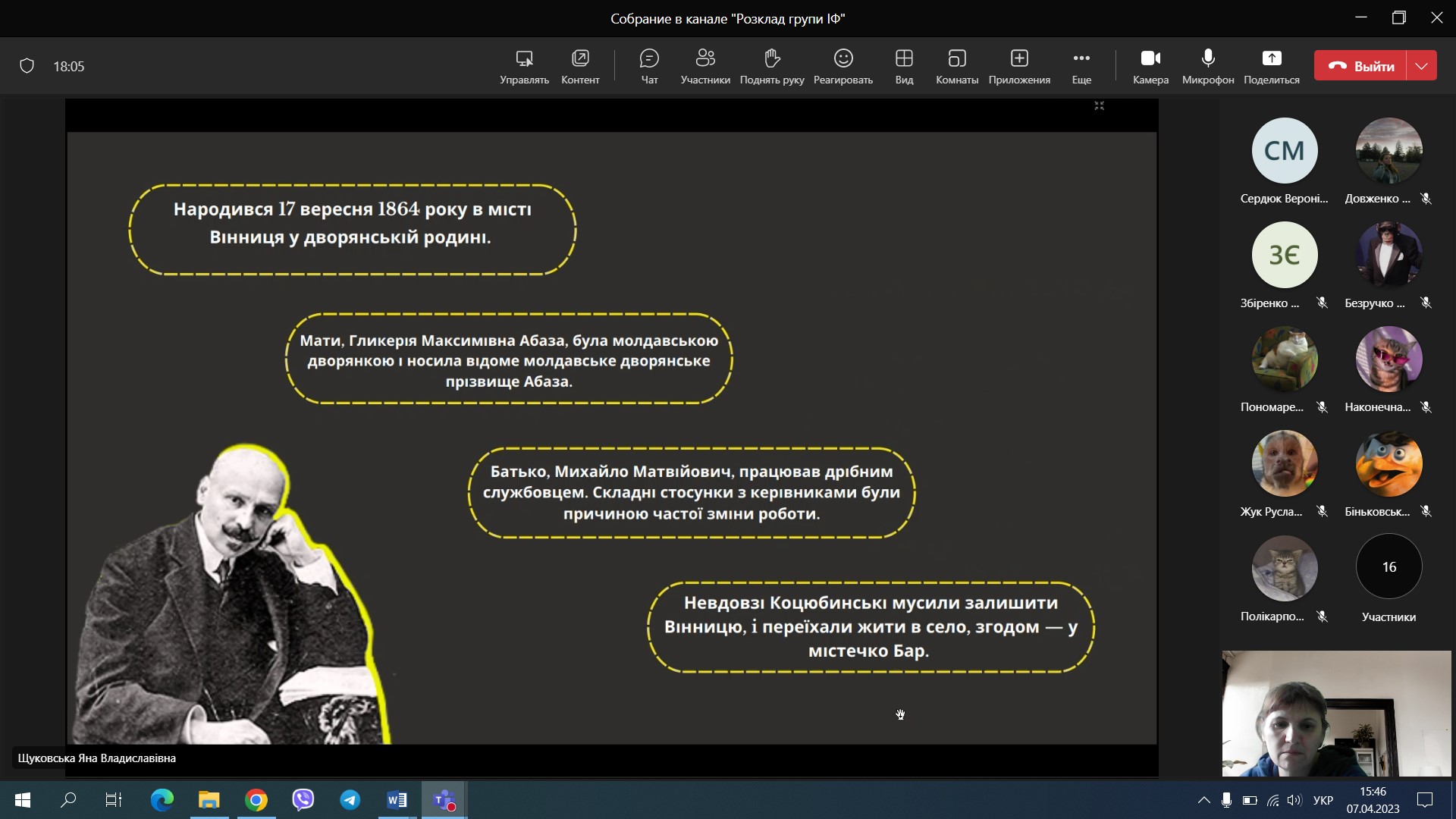The width and height of the screenshot is (1456, 819).
Task: Toggle the Camera on or off
Action: 1150,66
